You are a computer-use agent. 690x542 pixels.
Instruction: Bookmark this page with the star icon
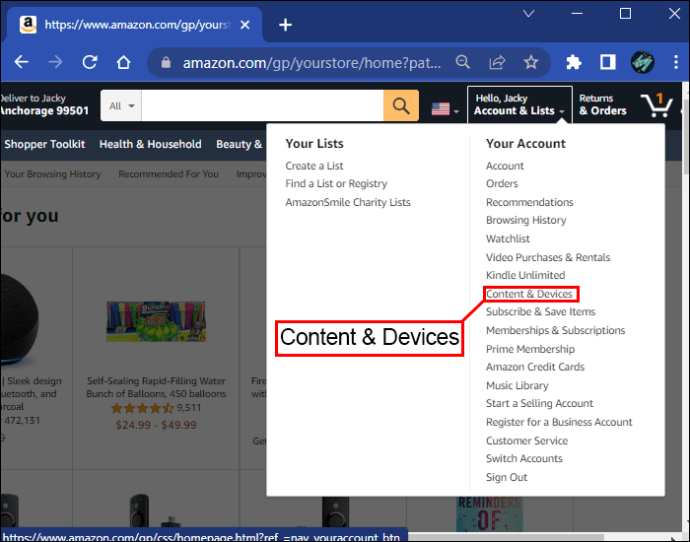coord(531,63)
